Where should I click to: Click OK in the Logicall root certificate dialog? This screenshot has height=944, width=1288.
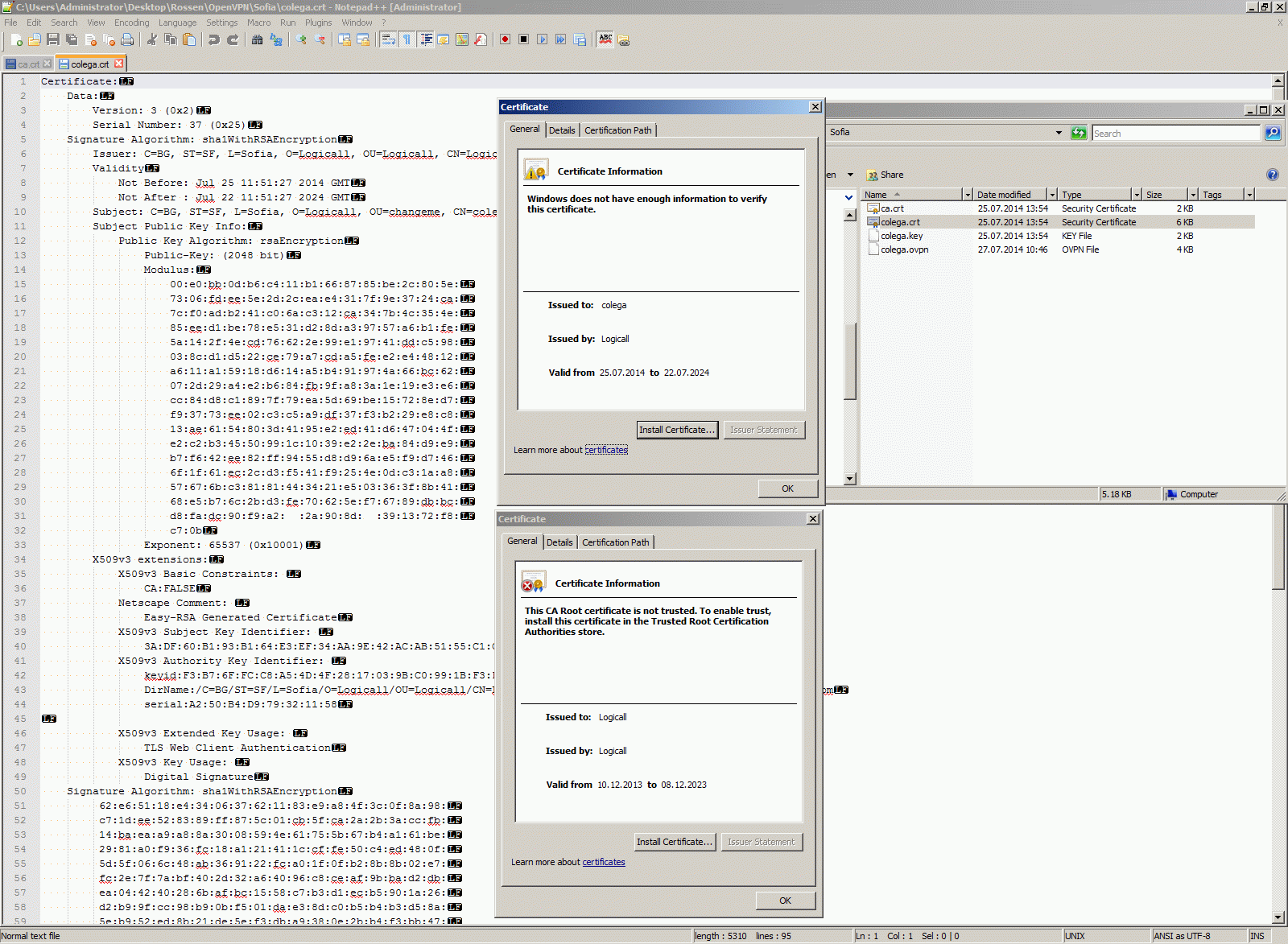tap(785, 901)
